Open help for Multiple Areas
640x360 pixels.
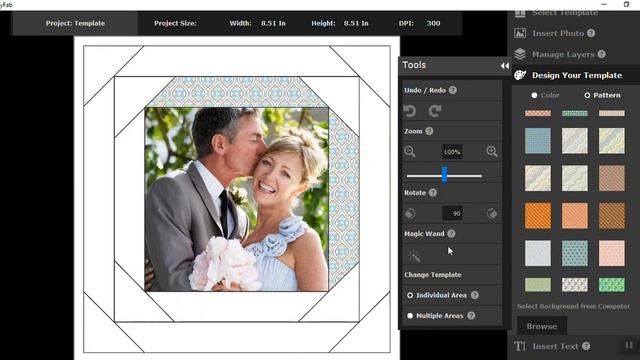point(471,316)
